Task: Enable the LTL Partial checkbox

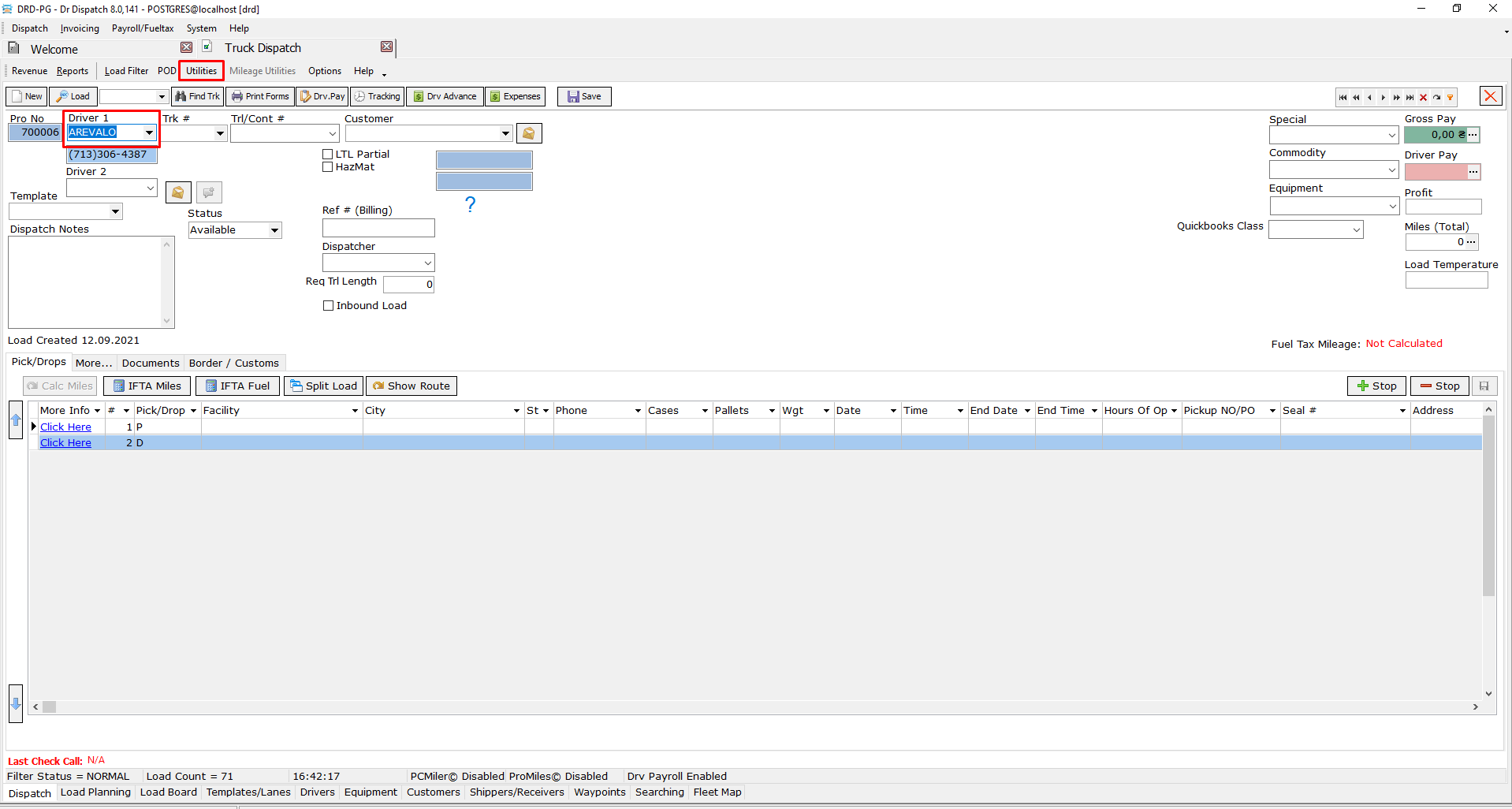Action: [328, 155]
